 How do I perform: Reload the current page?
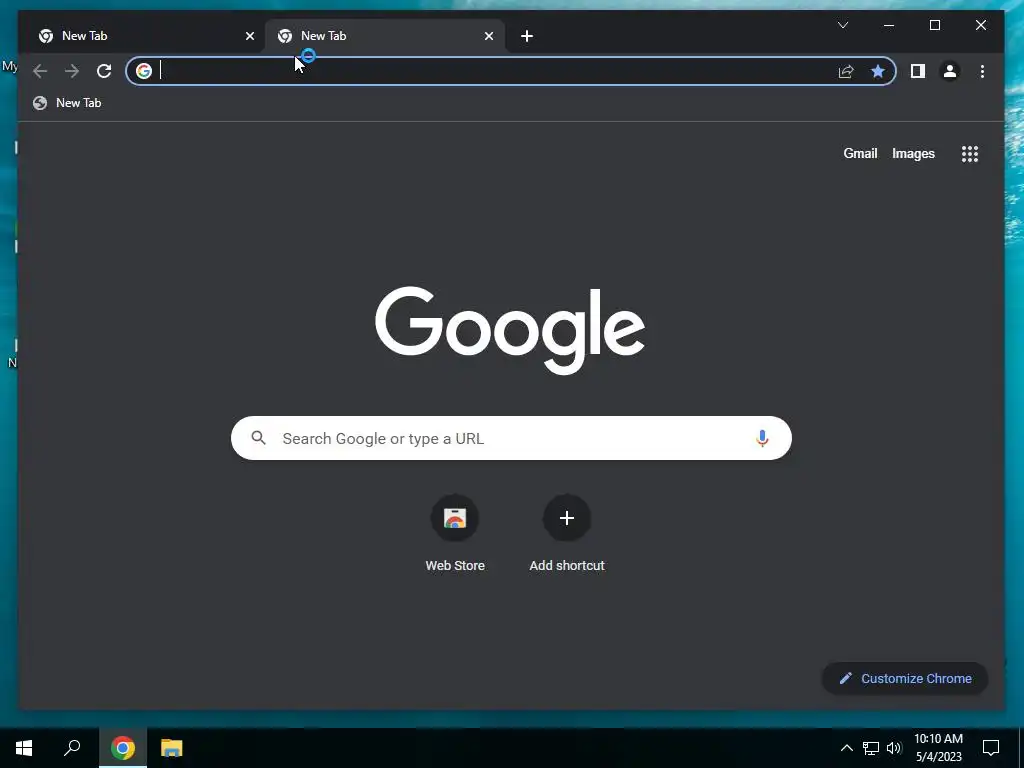104,71
